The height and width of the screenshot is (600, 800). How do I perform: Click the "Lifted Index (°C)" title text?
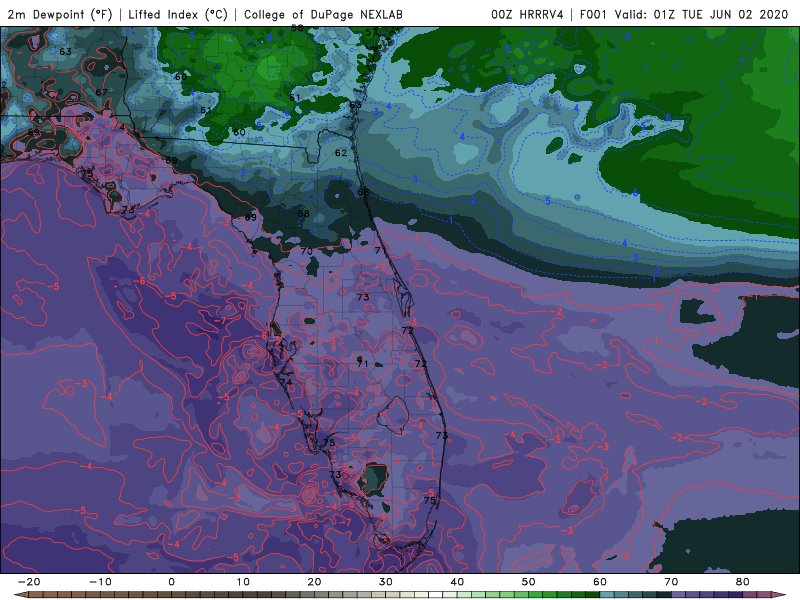point(178,15)
